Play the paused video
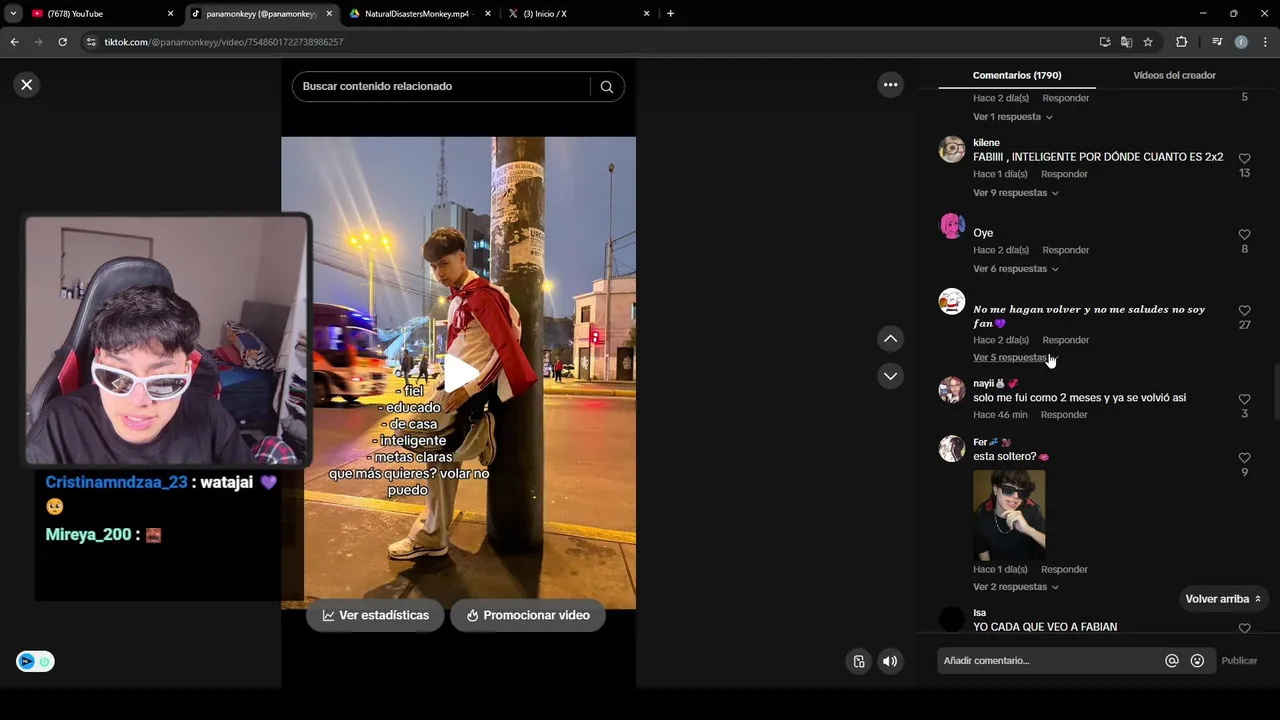The image size is (1280, 720). [x=459, y=373]
